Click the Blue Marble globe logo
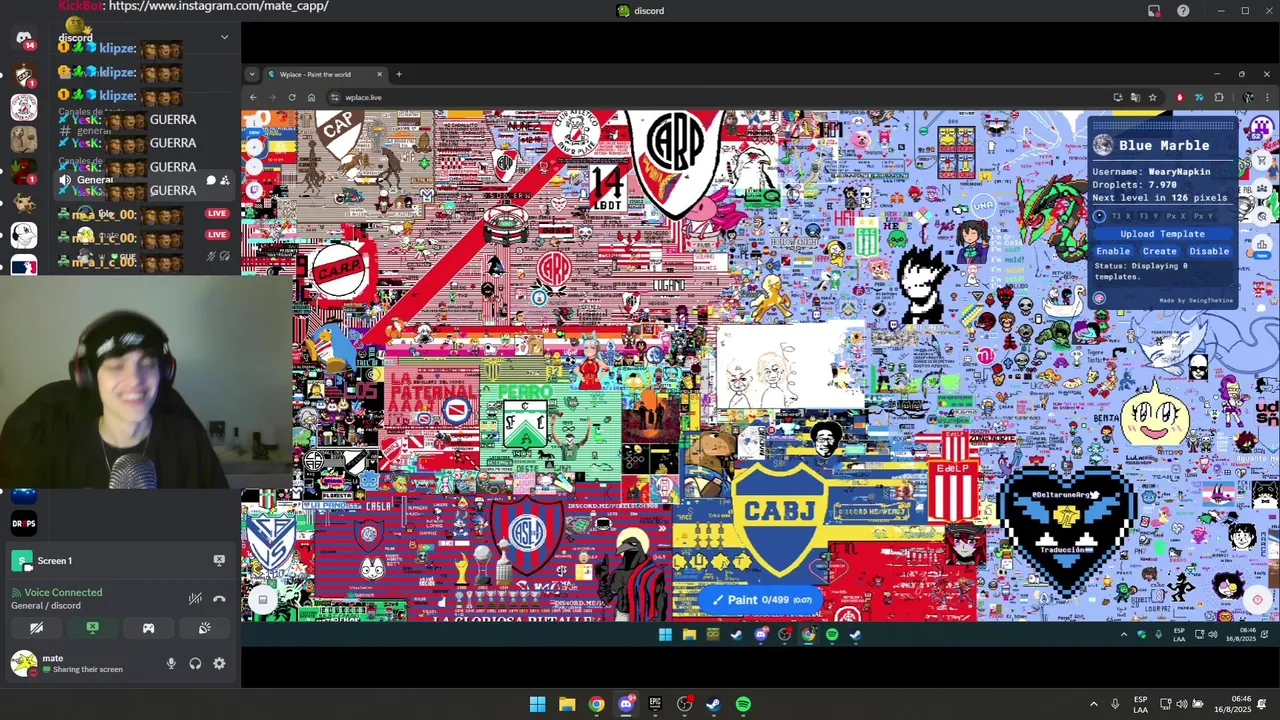The image size is (1280, 720). [1103, 145]
